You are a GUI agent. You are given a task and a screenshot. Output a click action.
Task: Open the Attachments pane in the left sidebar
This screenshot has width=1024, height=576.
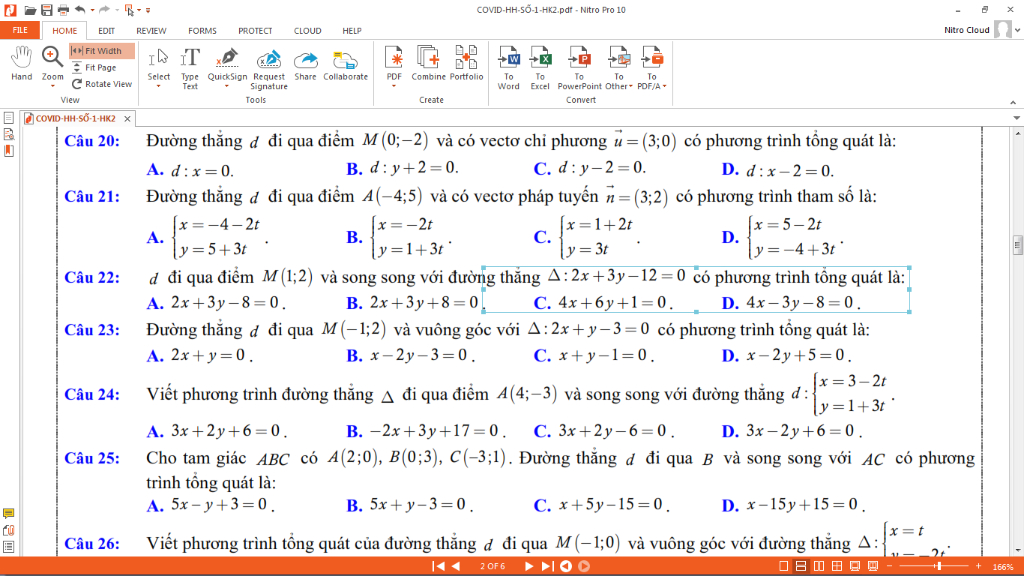(x=8, y=530)
